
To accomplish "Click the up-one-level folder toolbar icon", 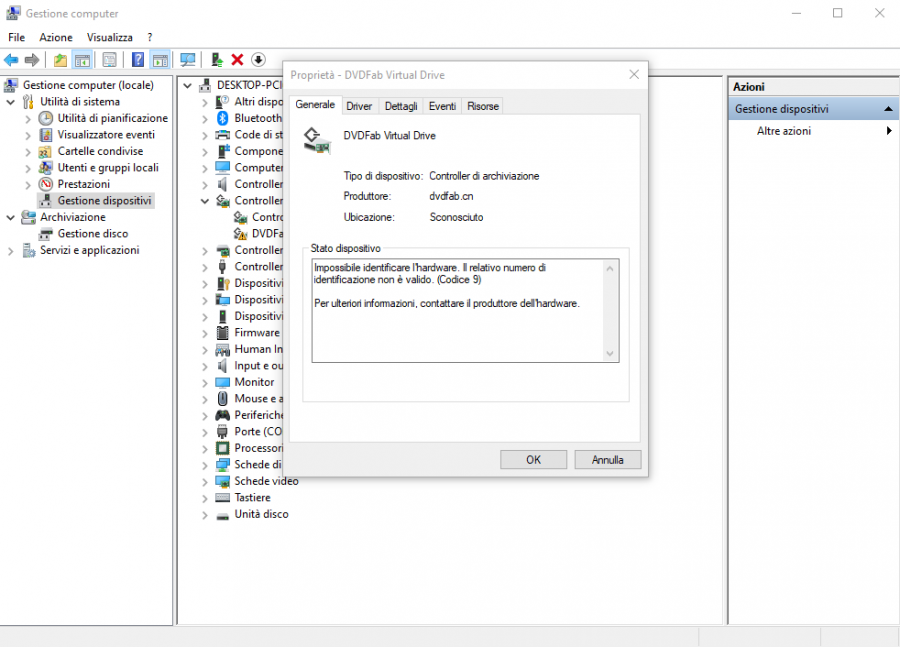I will coord(60,60).
